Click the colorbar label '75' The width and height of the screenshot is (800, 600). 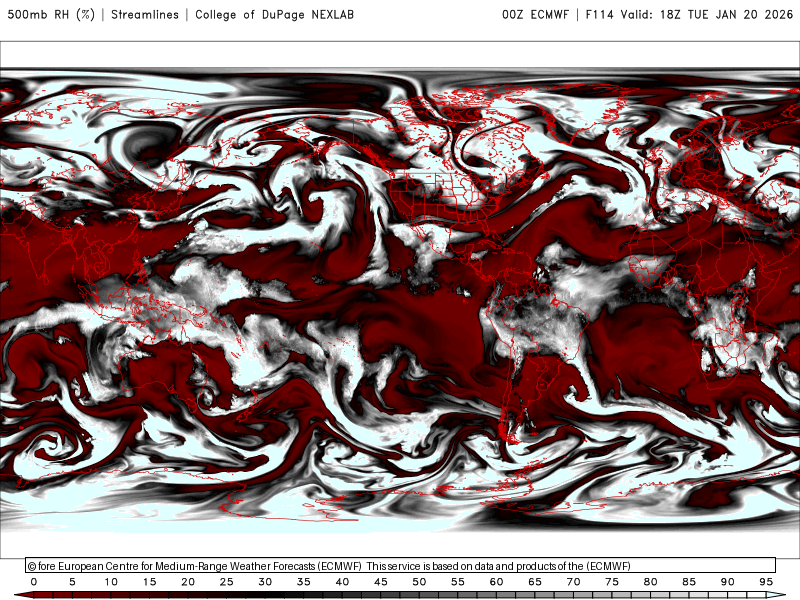coord(612,582)
